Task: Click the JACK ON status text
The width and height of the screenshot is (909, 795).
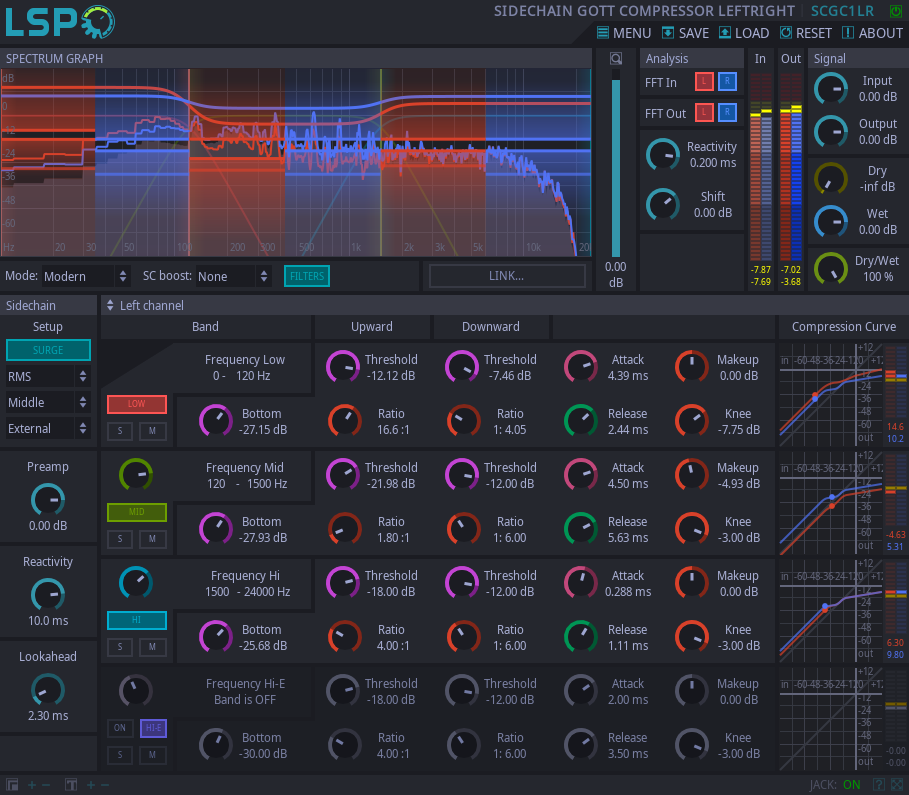Action: coord(835,785)
